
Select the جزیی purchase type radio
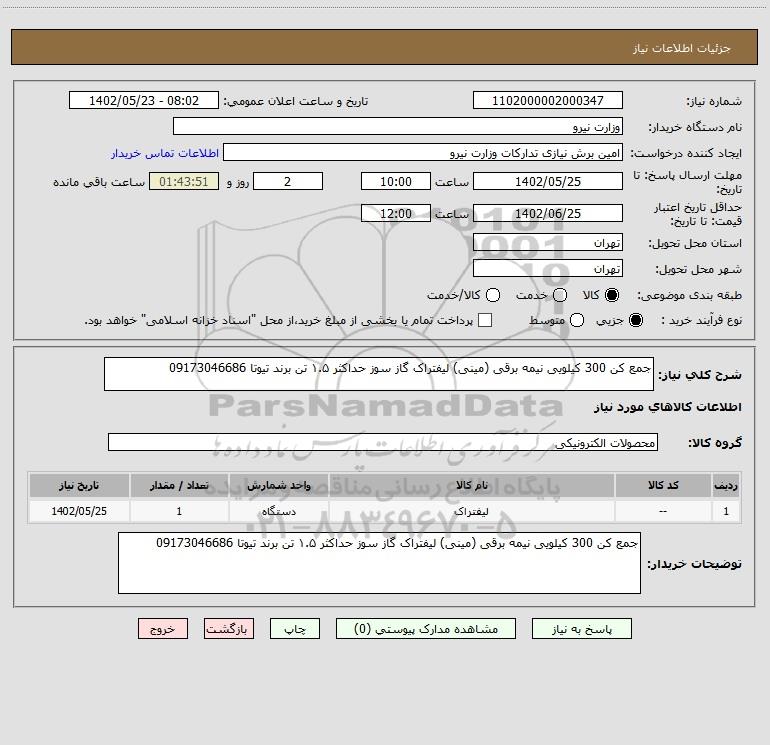tap(635, 320)
